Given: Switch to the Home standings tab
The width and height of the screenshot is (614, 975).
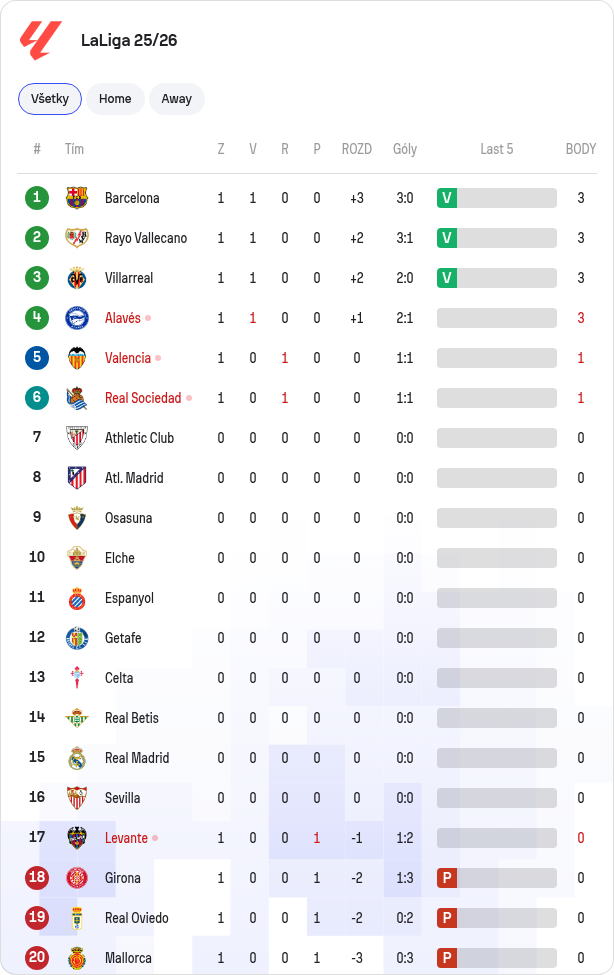Looking at the screenshot, I should [115, 99].
